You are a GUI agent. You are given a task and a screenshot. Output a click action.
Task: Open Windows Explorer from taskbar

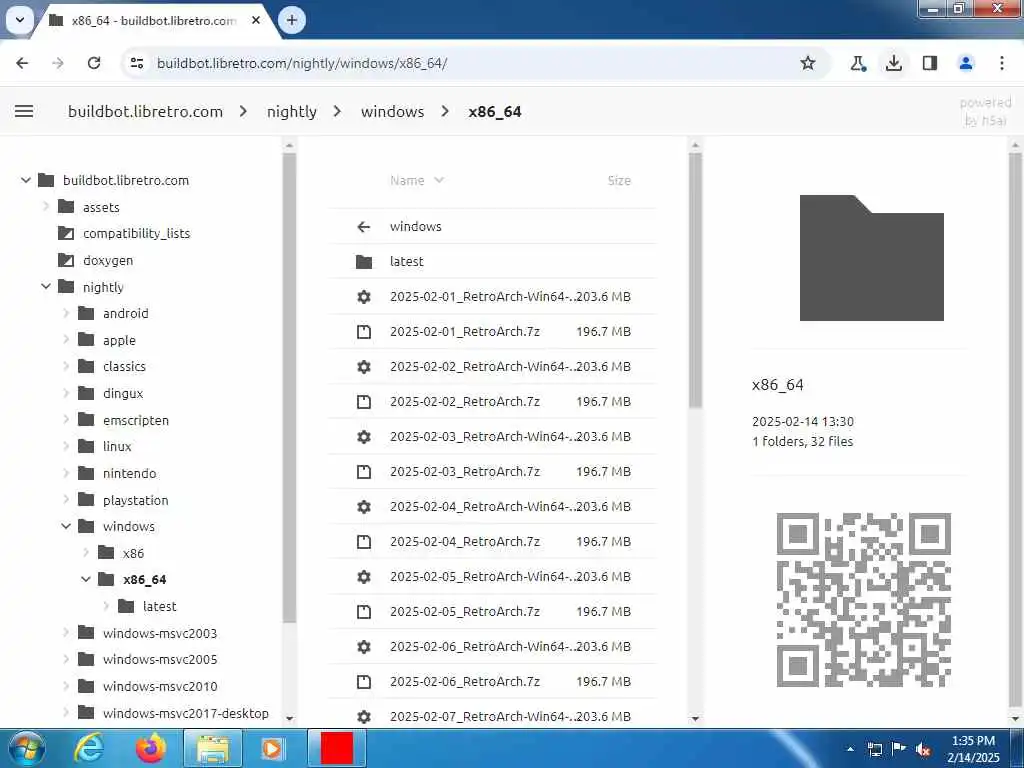213,748
